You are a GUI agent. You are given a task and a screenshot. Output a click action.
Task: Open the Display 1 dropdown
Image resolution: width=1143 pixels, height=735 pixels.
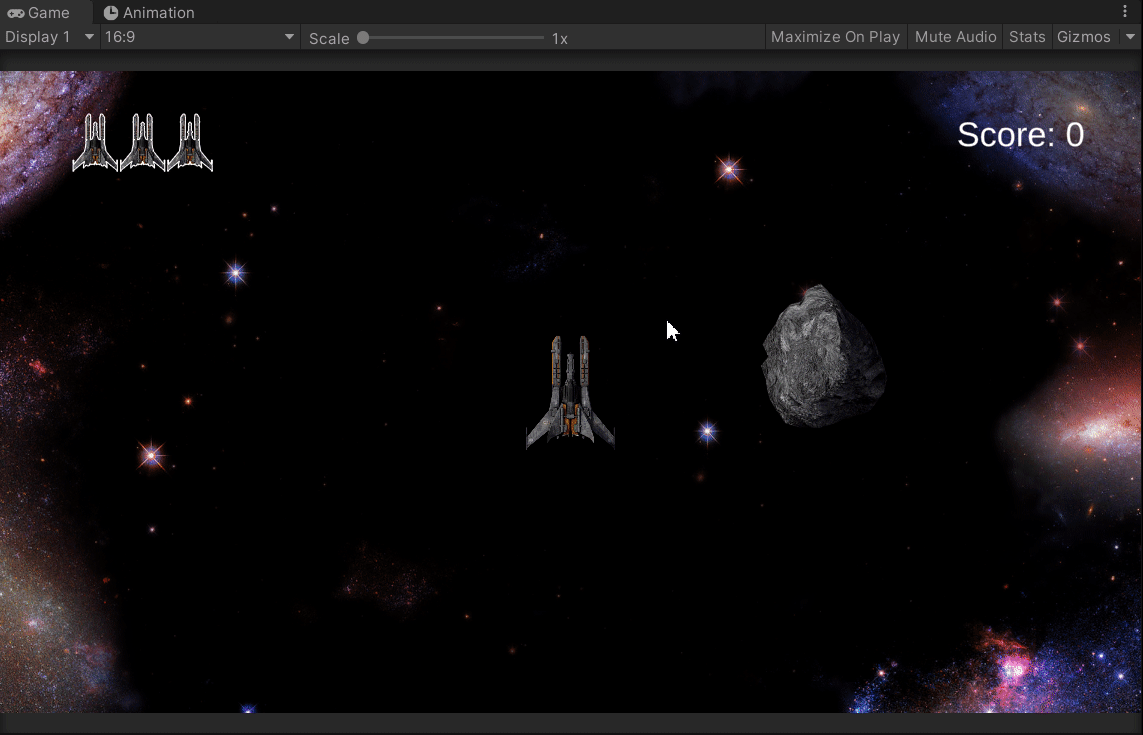coord(45,36)
